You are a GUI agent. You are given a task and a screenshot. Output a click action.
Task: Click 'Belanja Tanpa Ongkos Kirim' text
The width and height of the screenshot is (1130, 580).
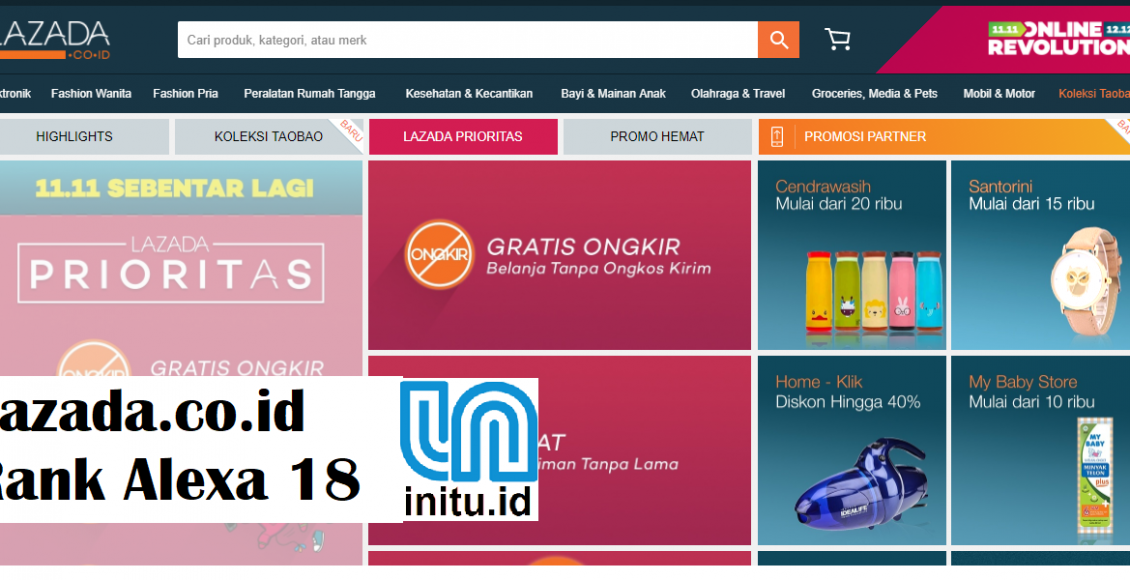tap(599, 269)
